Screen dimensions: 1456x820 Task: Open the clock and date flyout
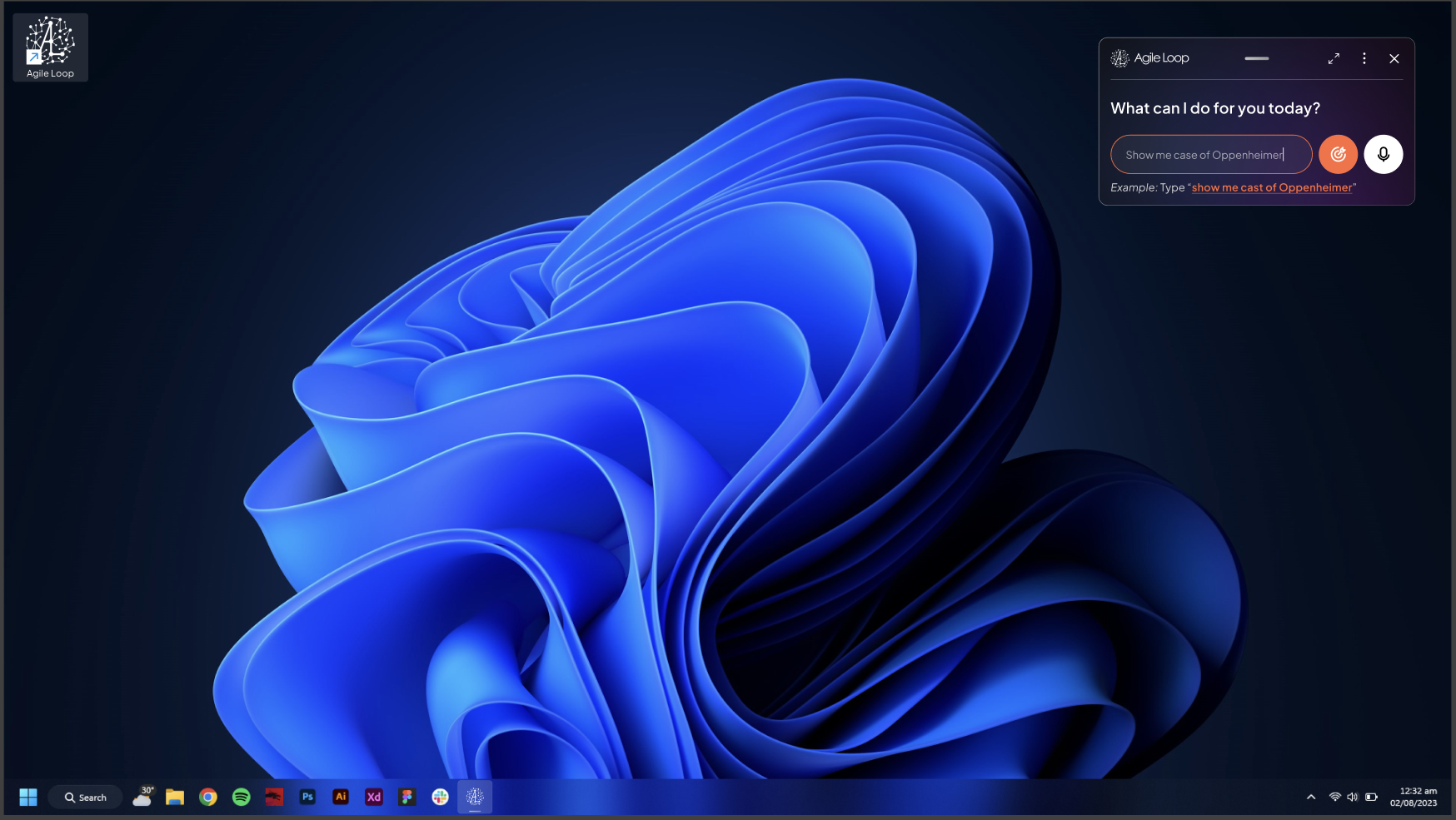pos(1413,798)
